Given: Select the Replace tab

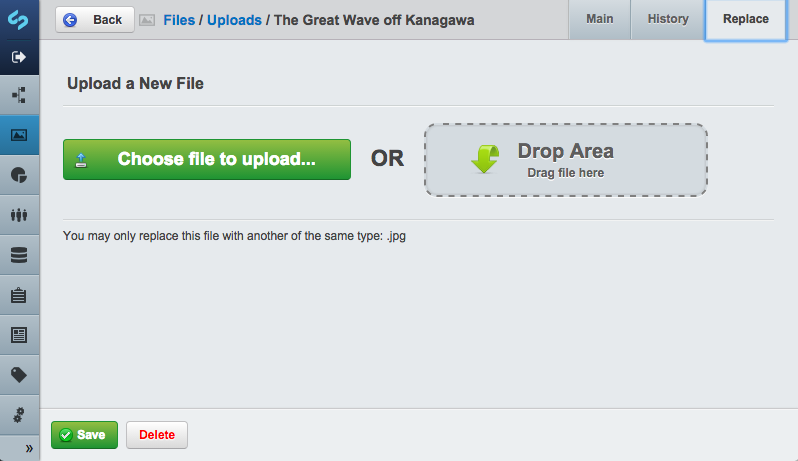Looking at the screenshot, I should 746,19.
